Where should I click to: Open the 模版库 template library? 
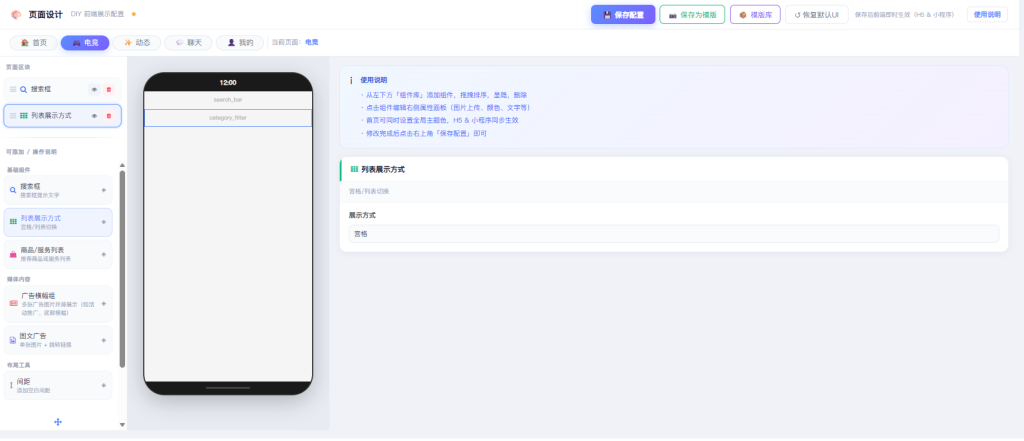[755, 14]
